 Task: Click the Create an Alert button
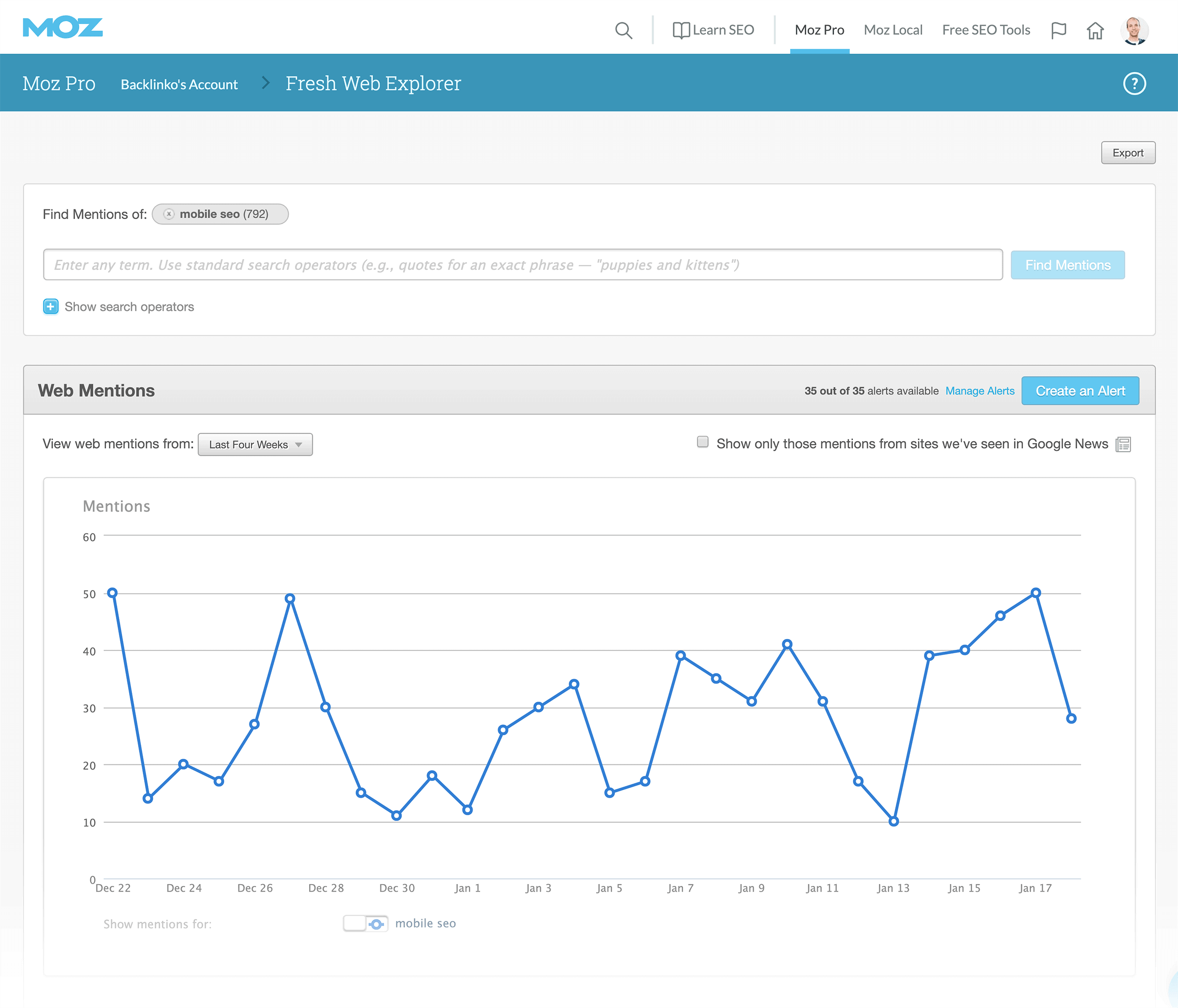point(1080,390)
